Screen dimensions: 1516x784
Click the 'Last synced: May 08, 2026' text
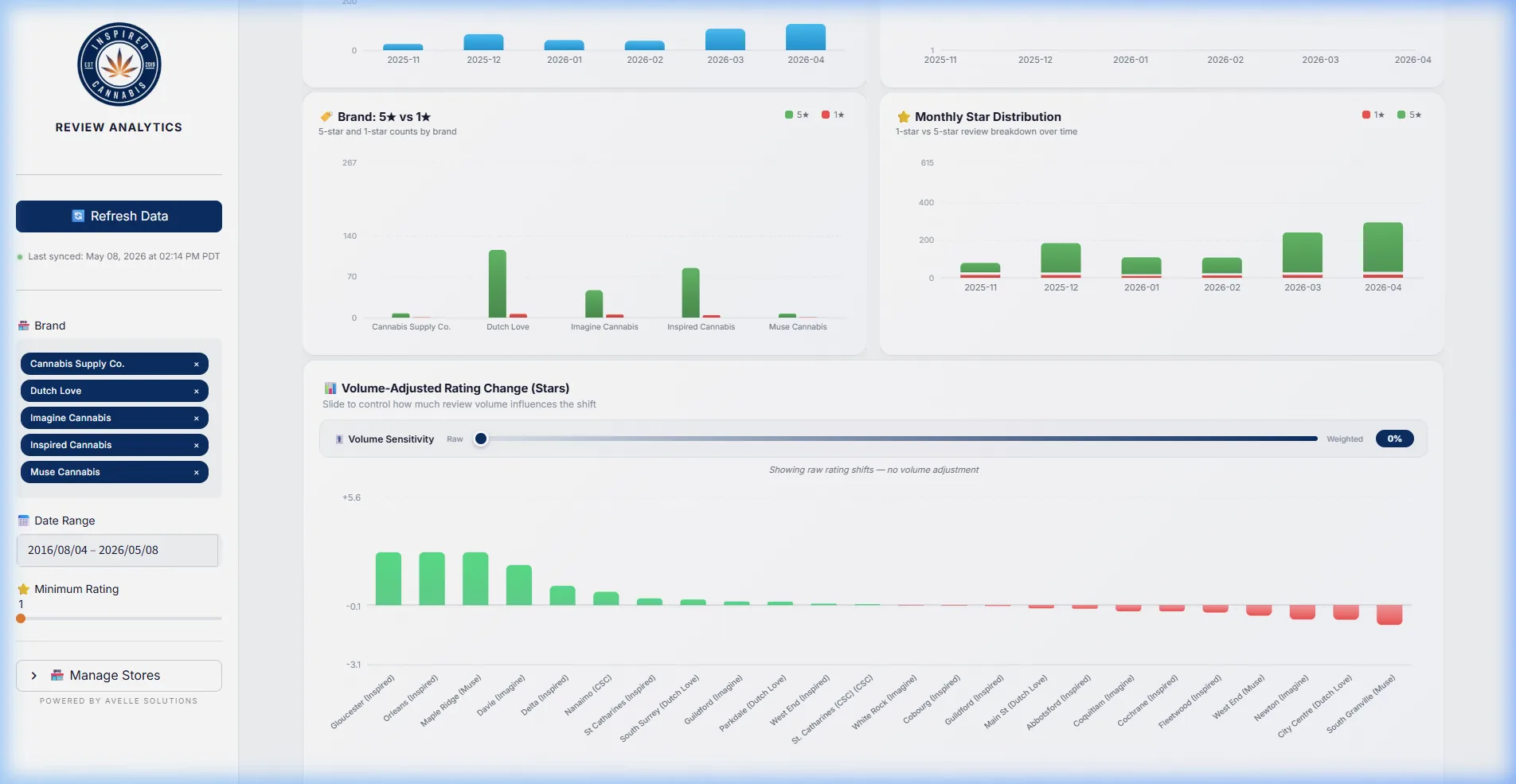[x=123, y=256]
